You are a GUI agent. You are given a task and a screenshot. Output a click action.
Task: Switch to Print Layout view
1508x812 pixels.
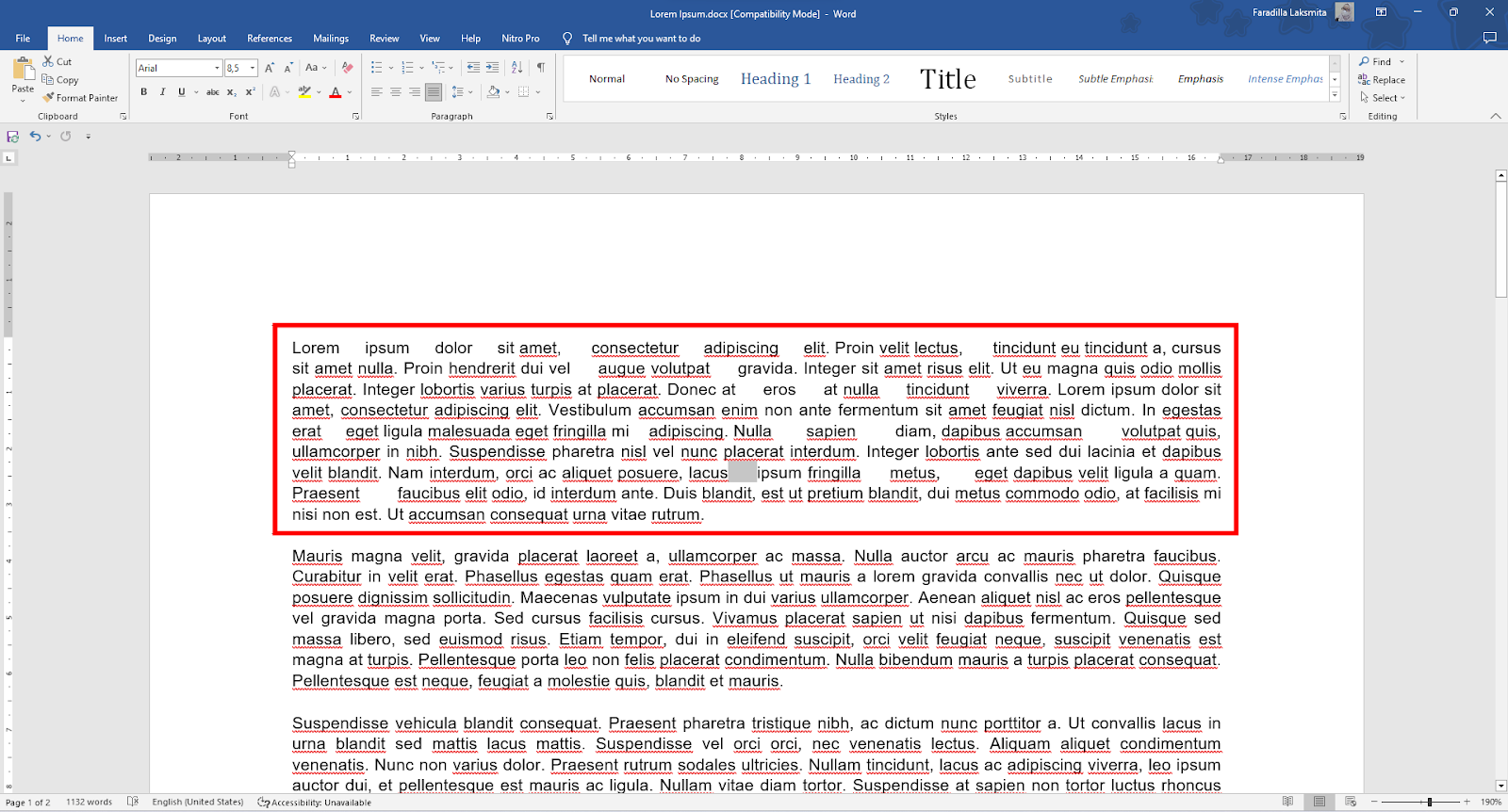click(x=1319, y=802)
